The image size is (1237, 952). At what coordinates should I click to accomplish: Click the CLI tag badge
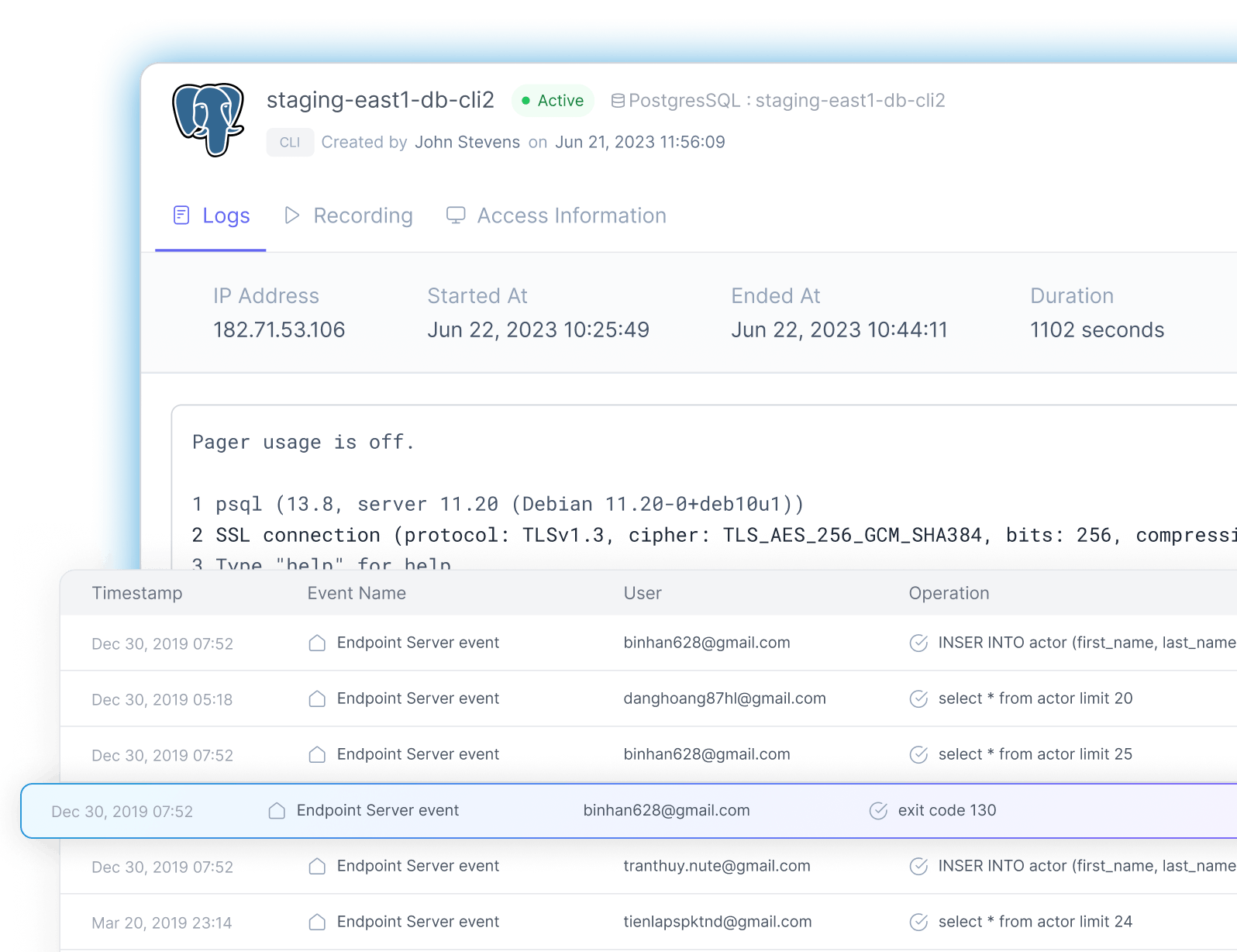(290, 143)
